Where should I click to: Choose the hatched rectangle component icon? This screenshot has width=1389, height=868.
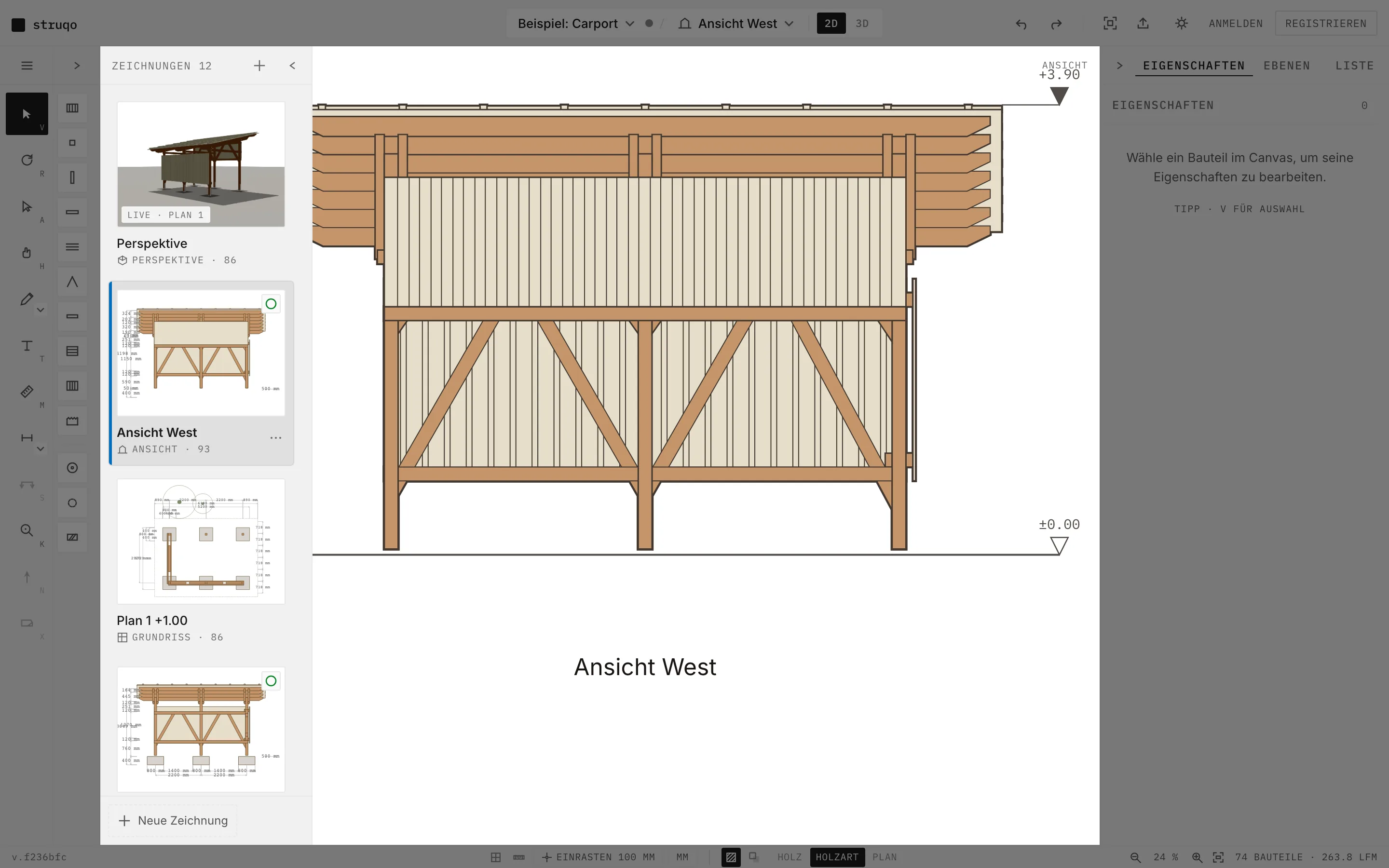click(72, 537)
